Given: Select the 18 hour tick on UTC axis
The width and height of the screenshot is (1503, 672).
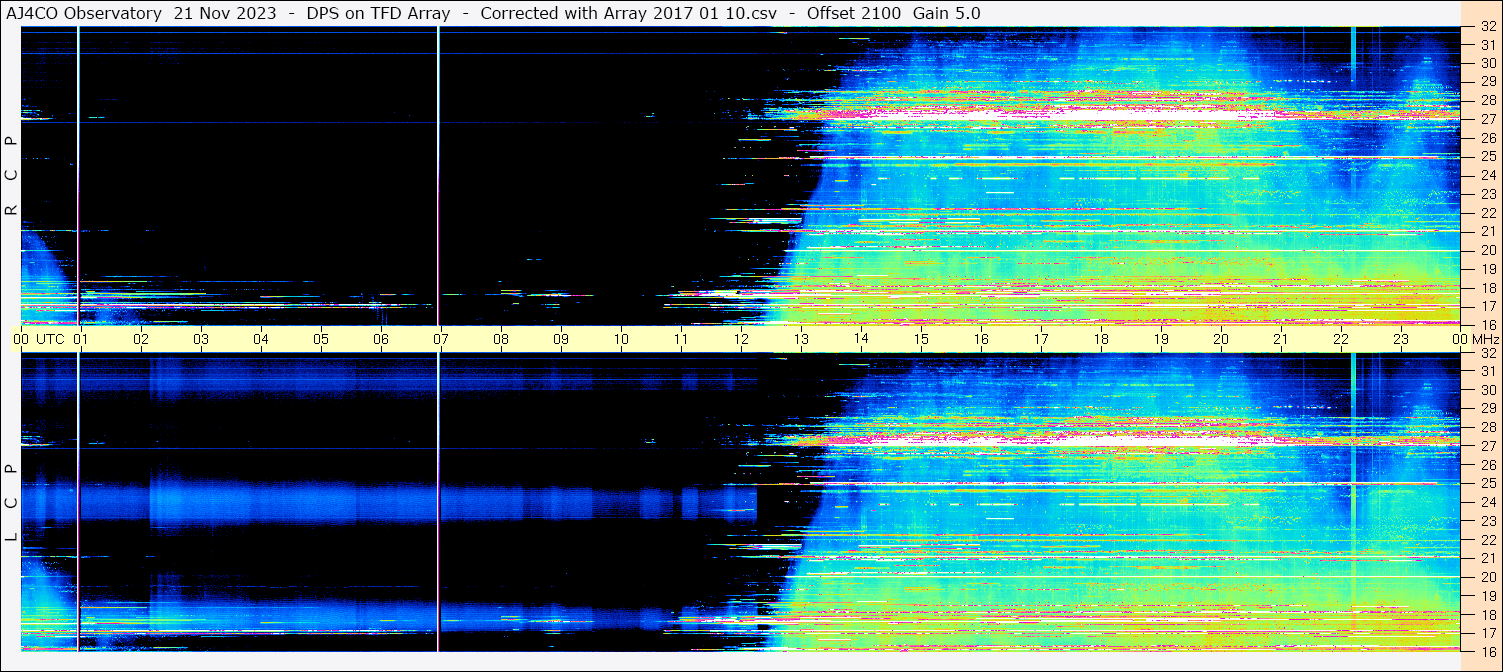Looking at the screenshot, I should pyautogui.click(x=1101, y=339).
